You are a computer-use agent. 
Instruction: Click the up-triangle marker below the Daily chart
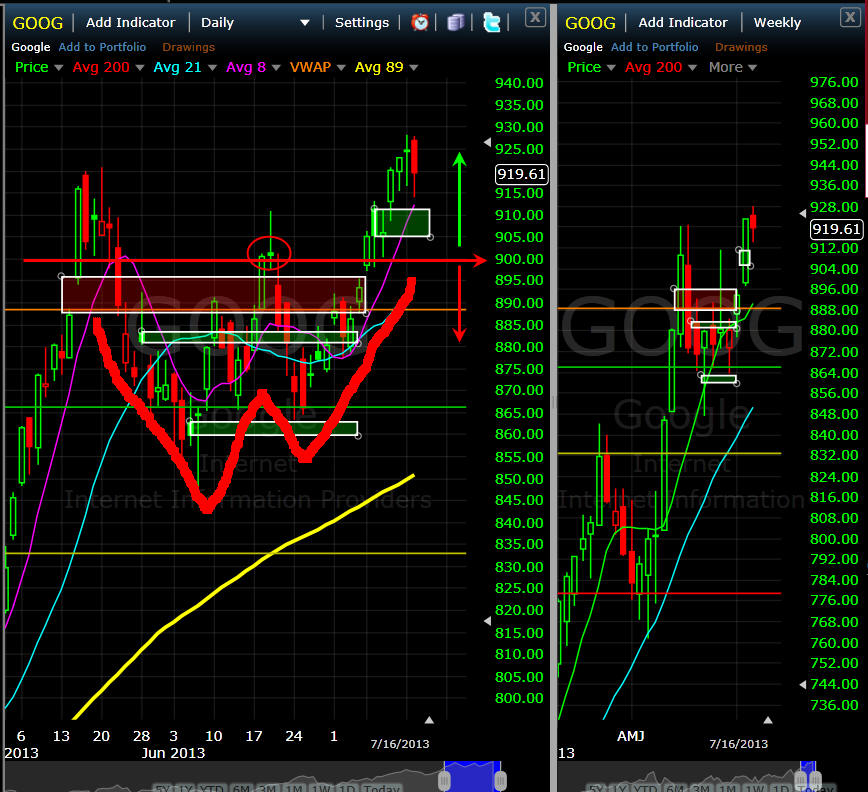(429, 720)
